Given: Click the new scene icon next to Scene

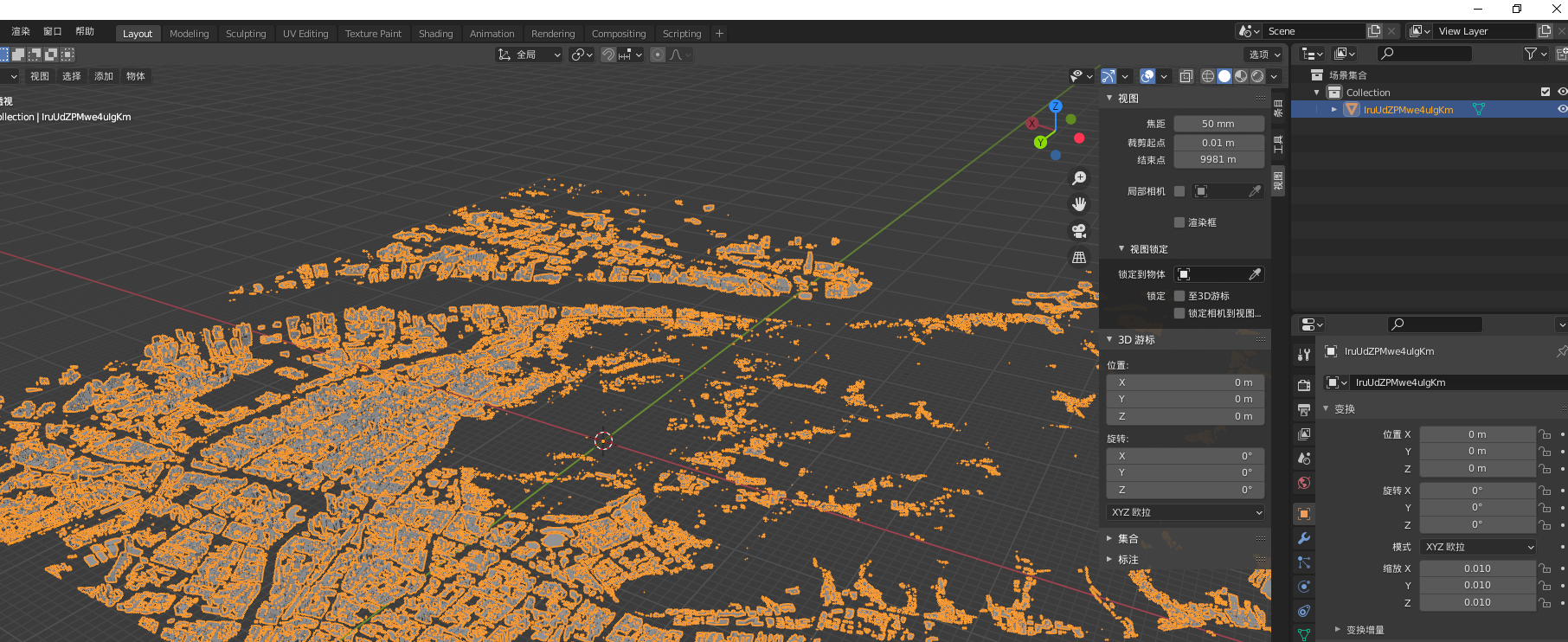Looking at the screenshot, I should click(1374, 31).
